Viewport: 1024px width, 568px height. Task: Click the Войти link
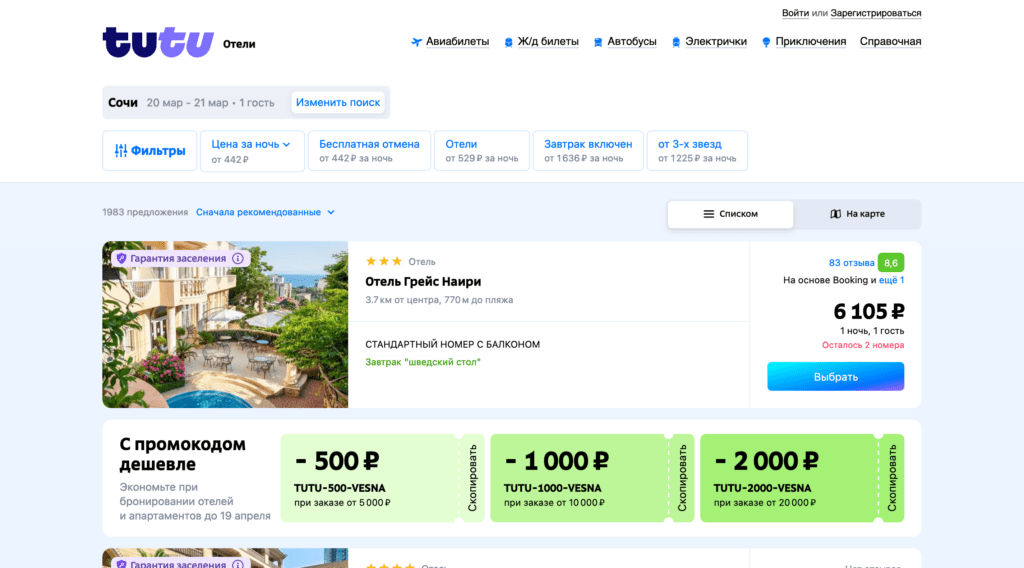[795, 13]
